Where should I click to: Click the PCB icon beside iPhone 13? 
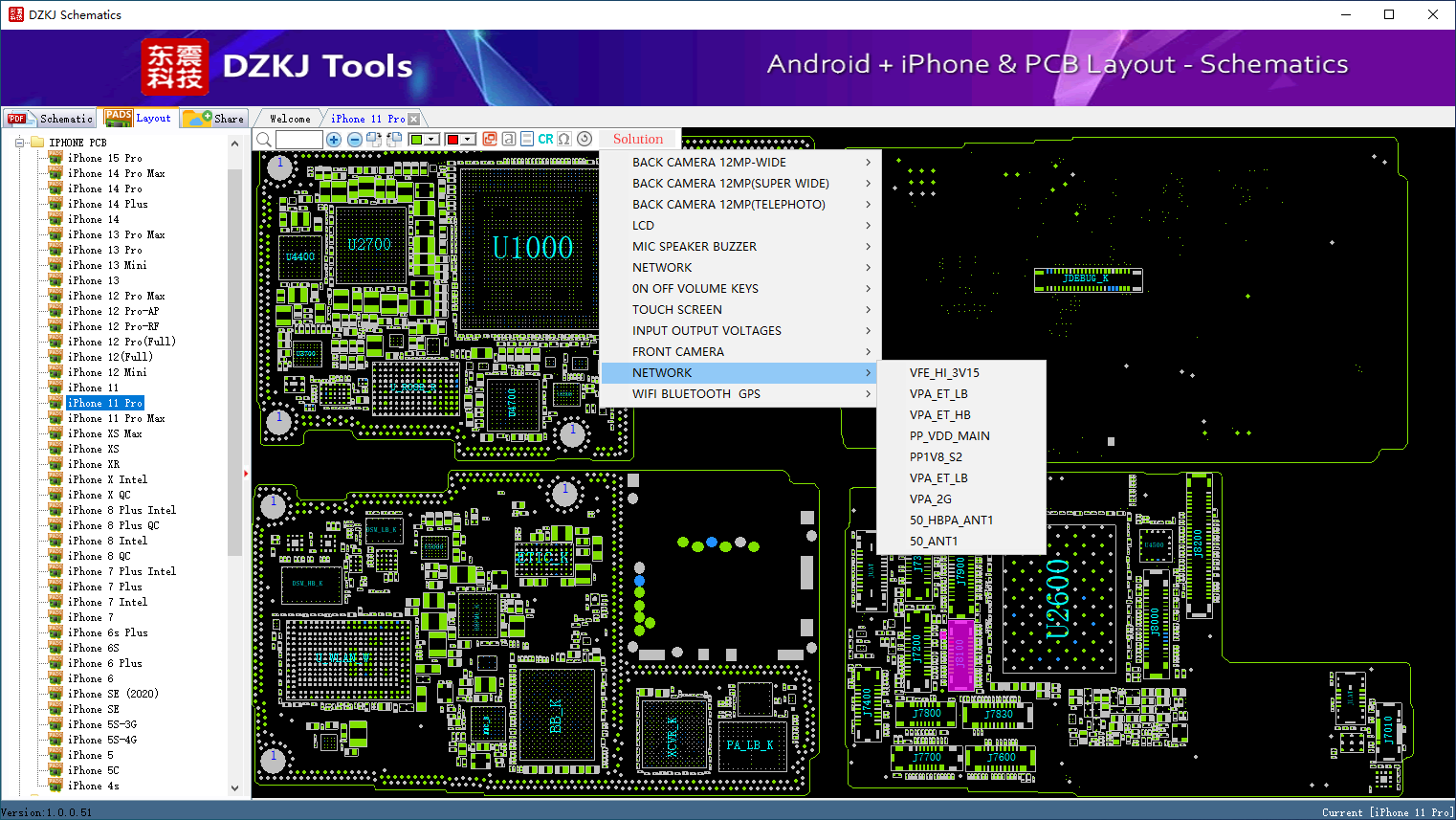[x=55, y=280]
